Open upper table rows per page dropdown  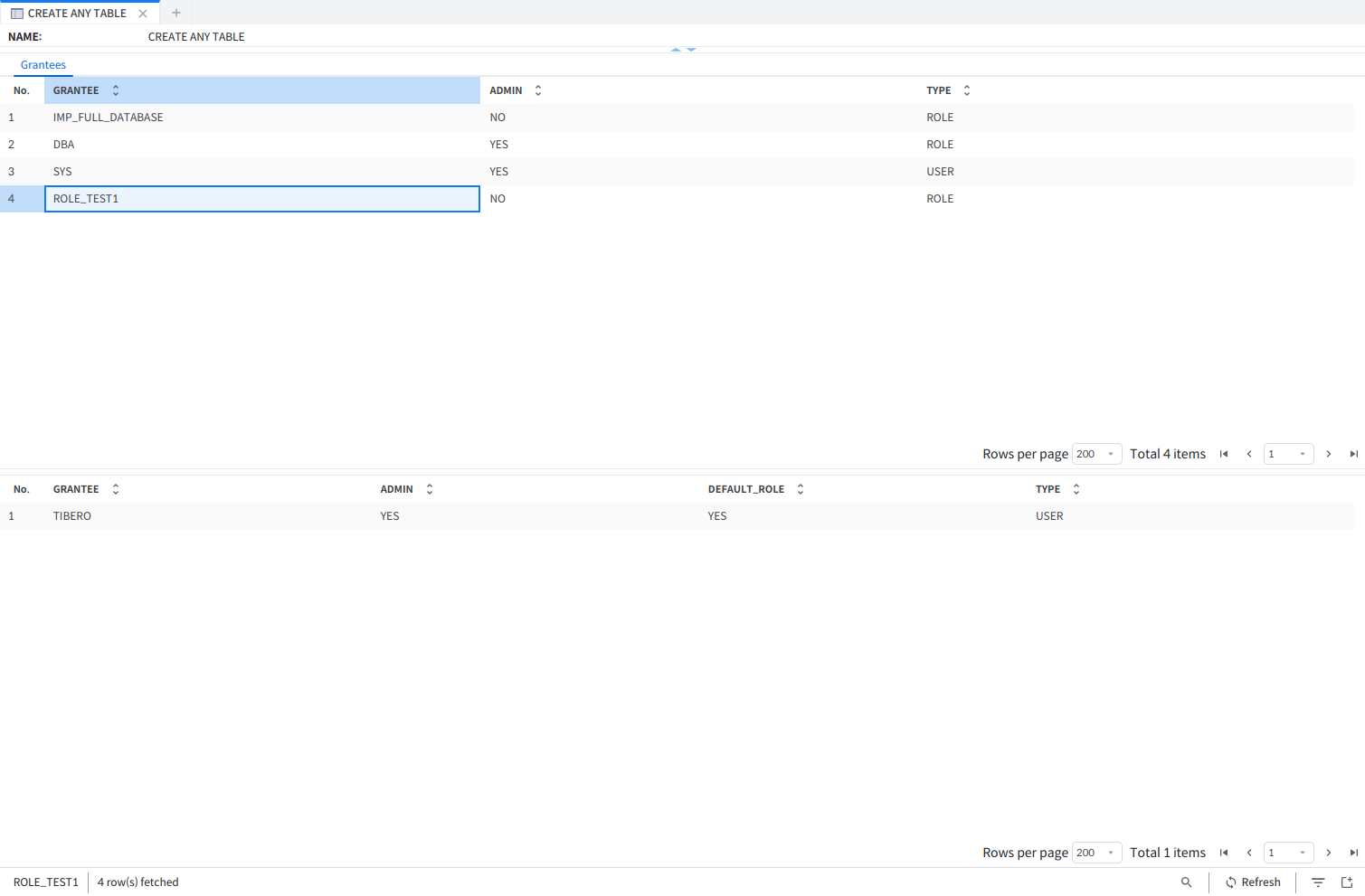1096,454
